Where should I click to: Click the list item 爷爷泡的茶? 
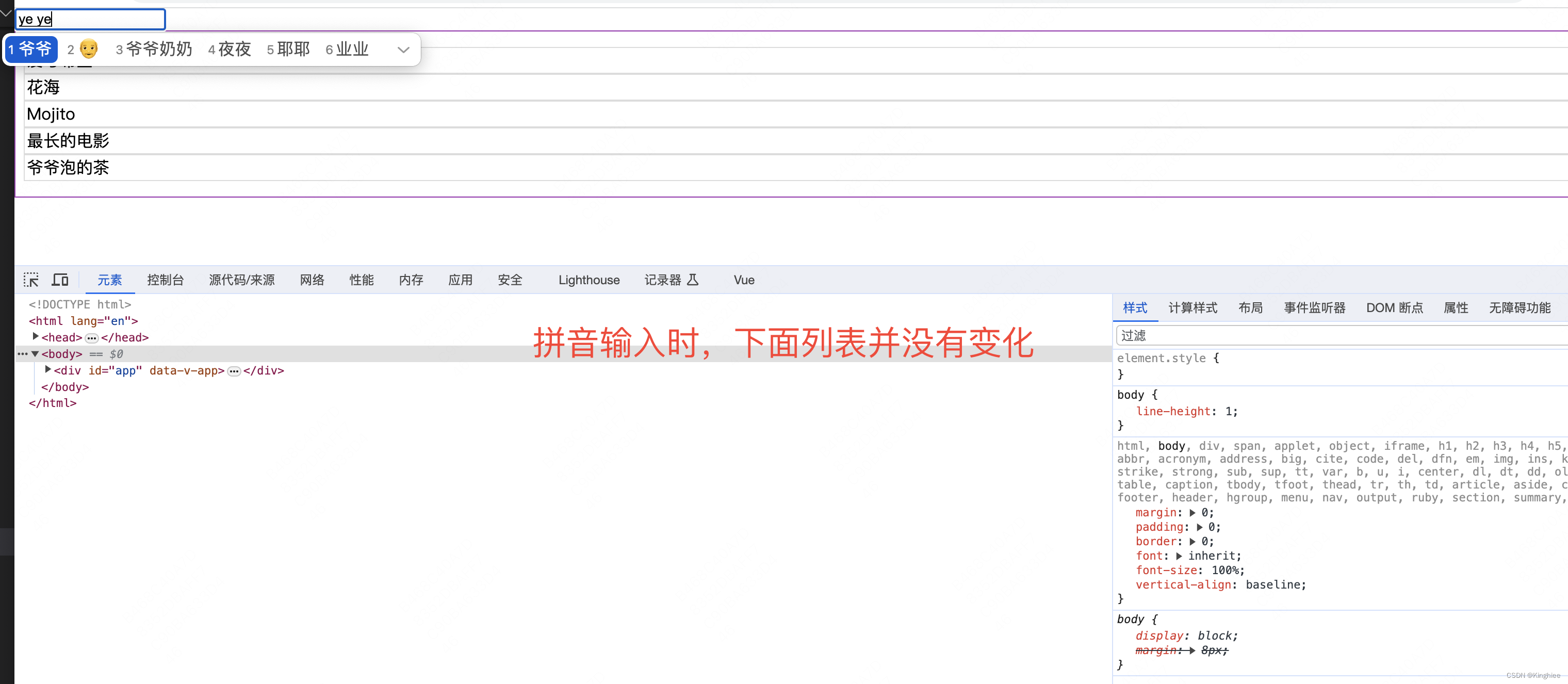click(x=795, y=168)
